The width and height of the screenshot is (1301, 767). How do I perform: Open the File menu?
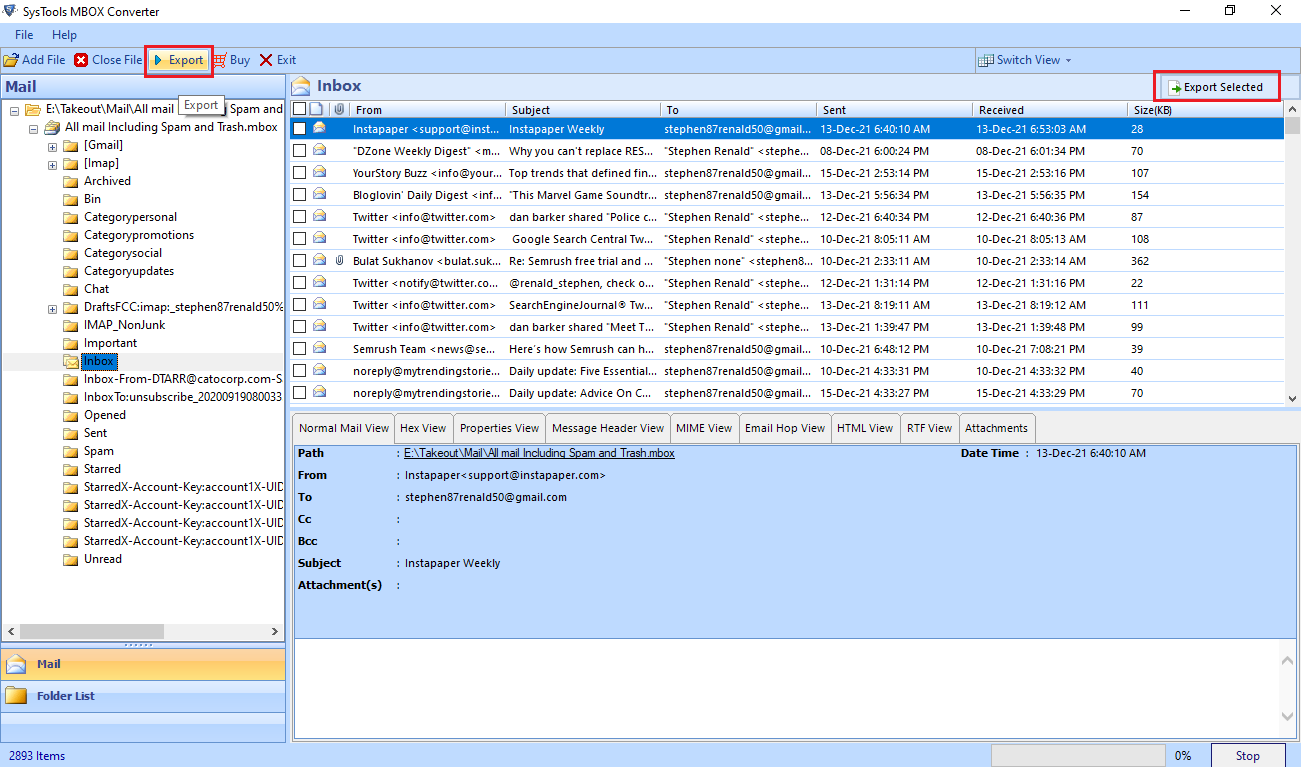[x=24, y=35]
